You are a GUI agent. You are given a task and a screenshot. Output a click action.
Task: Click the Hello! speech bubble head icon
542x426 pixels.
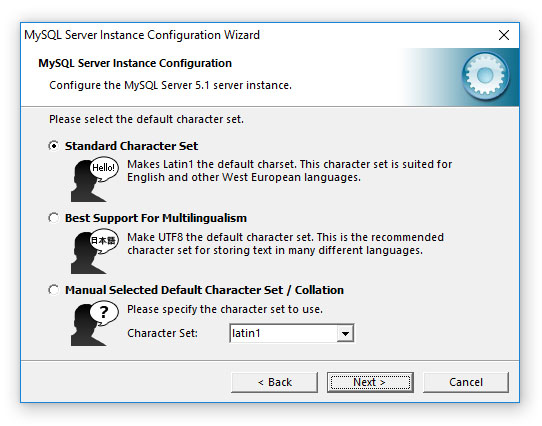pyautogui.click(x=95, y=179)
